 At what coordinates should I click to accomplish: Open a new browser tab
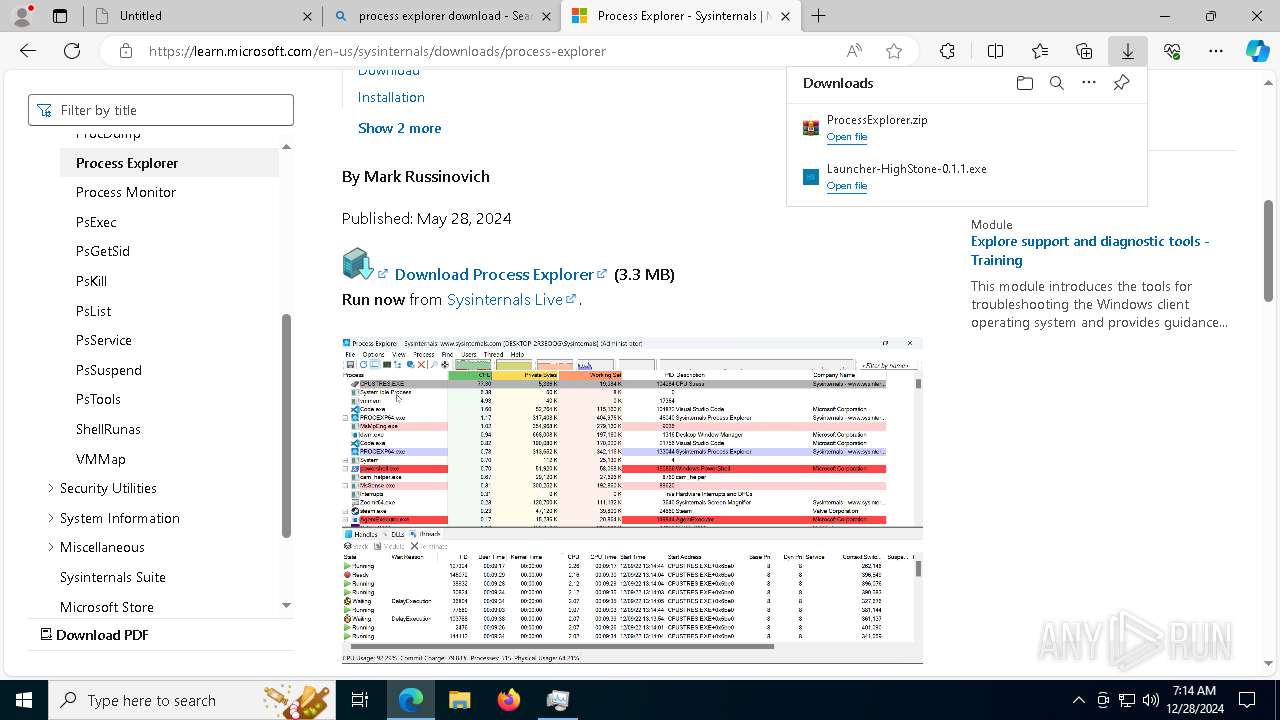coord(818,16)
